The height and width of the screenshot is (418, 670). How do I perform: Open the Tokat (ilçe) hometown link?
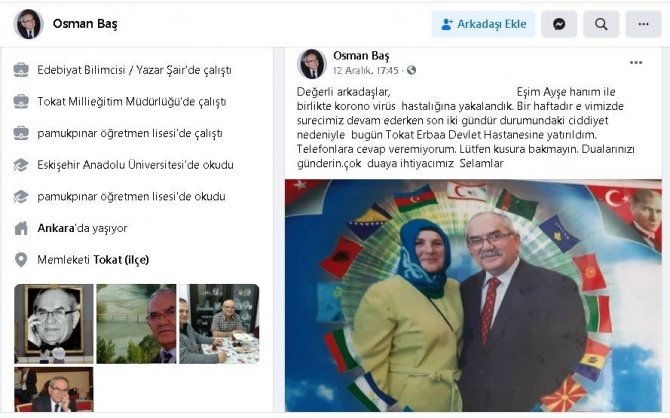[121, 260]
